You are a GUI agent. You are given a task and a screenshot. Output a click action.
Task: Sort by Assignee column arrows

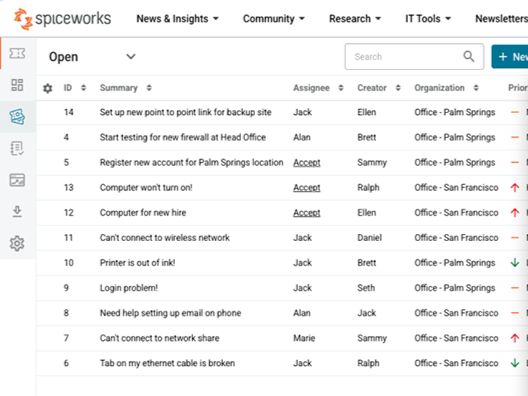click(341, 88)
